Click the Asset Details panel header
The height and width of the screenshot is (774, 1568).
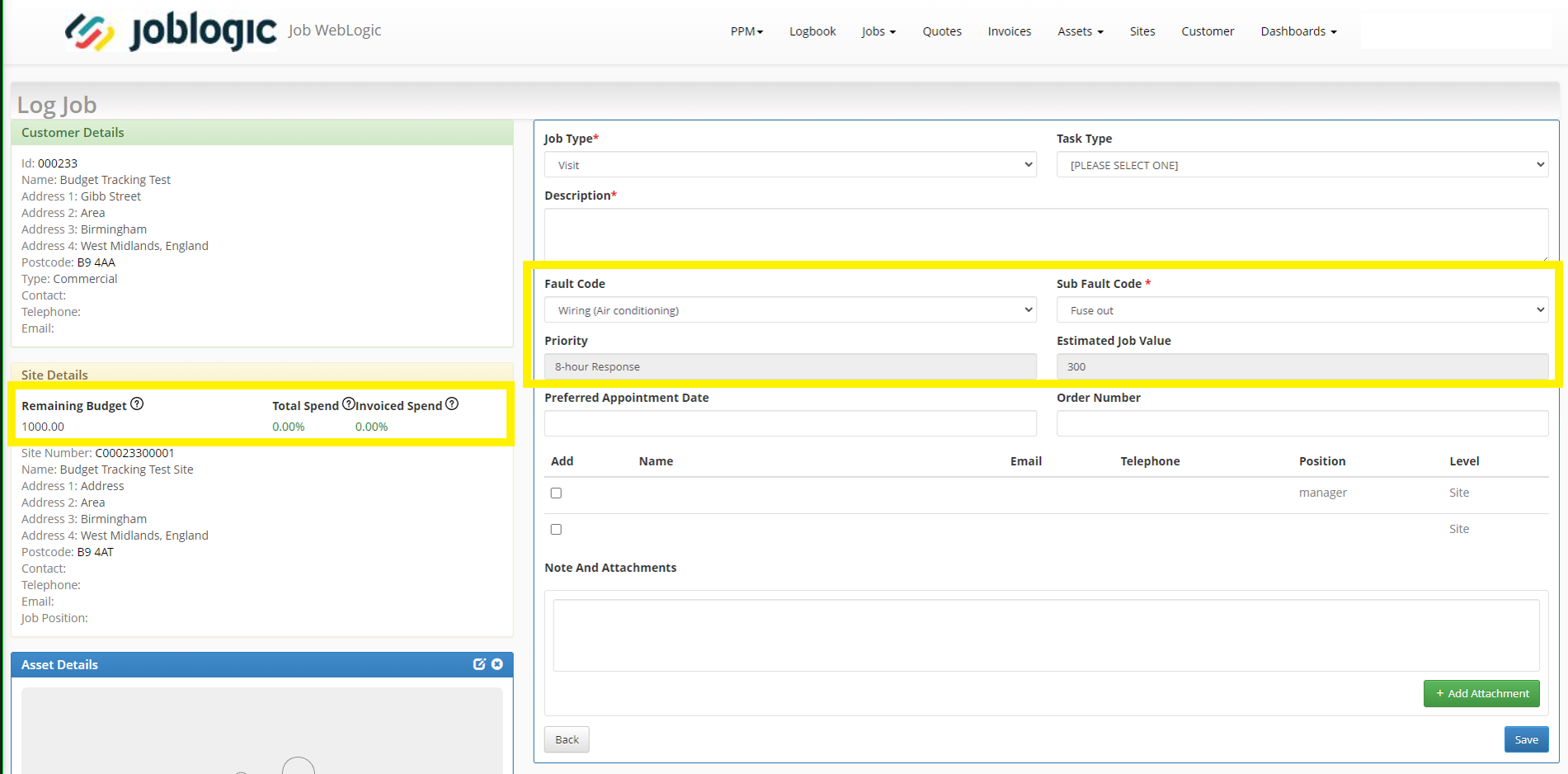(262, 664)
